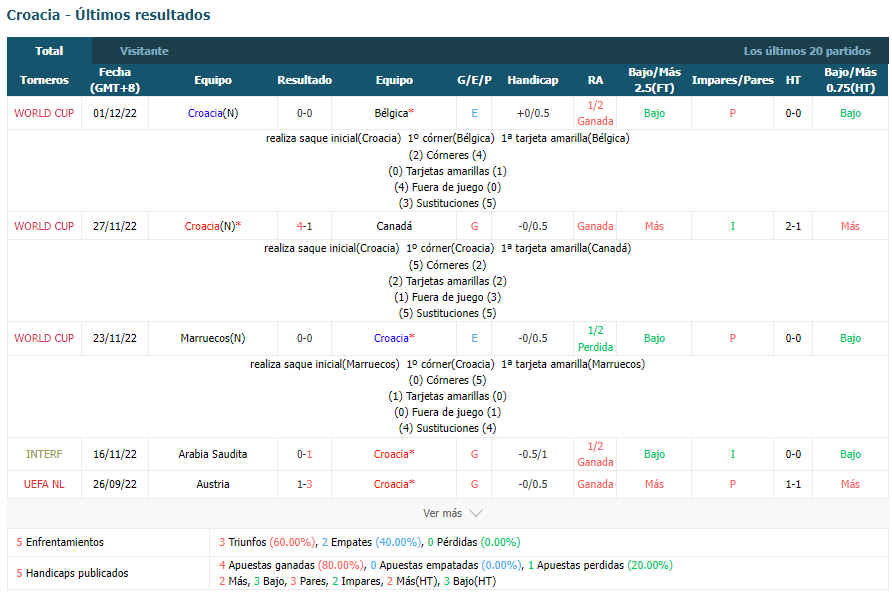This screenshot has width=892, height=593.
Task: Click the HT score 1-1
Action: 793,484
